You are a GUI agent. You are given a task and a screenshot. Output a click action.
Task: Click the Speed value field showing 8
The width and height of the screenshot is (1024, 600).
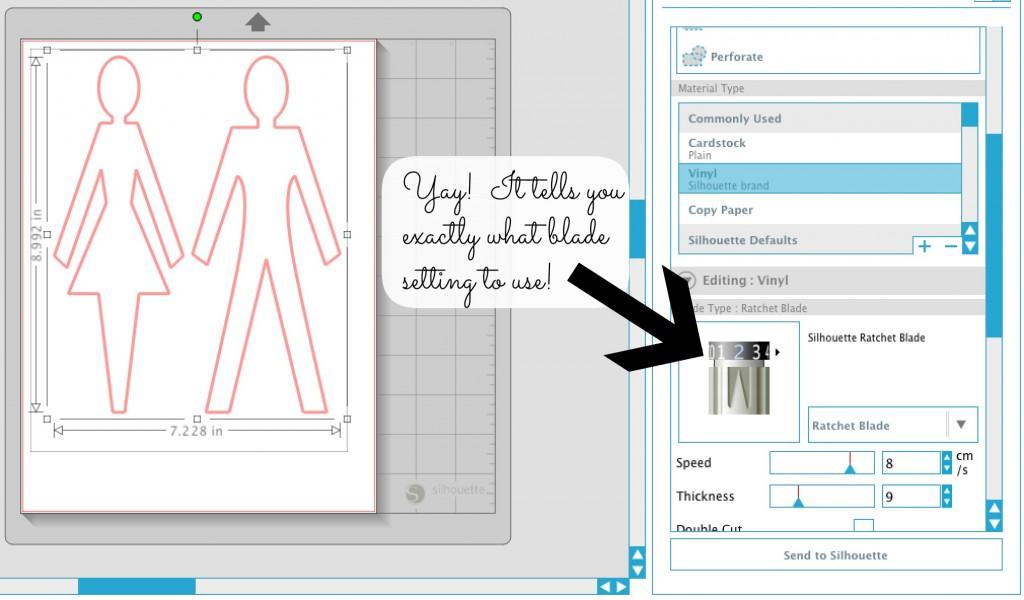point(911,462)
